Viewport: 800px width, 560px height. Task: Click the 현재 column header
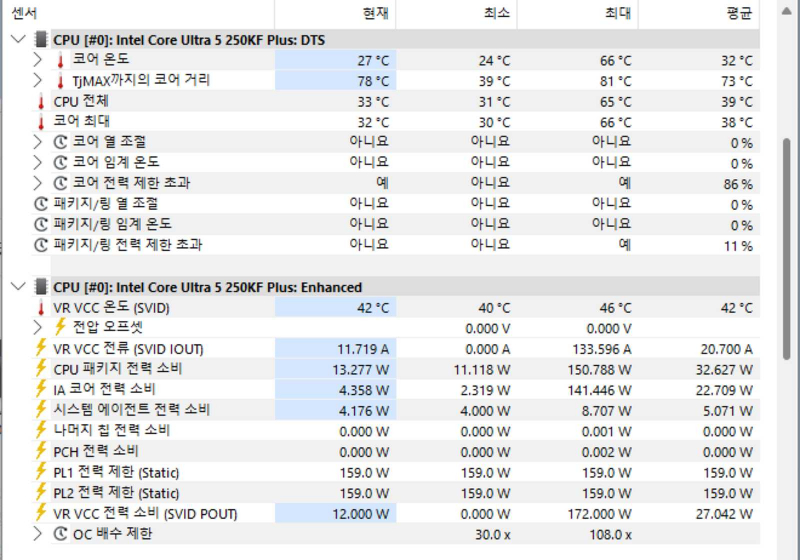tap(376, 13)
